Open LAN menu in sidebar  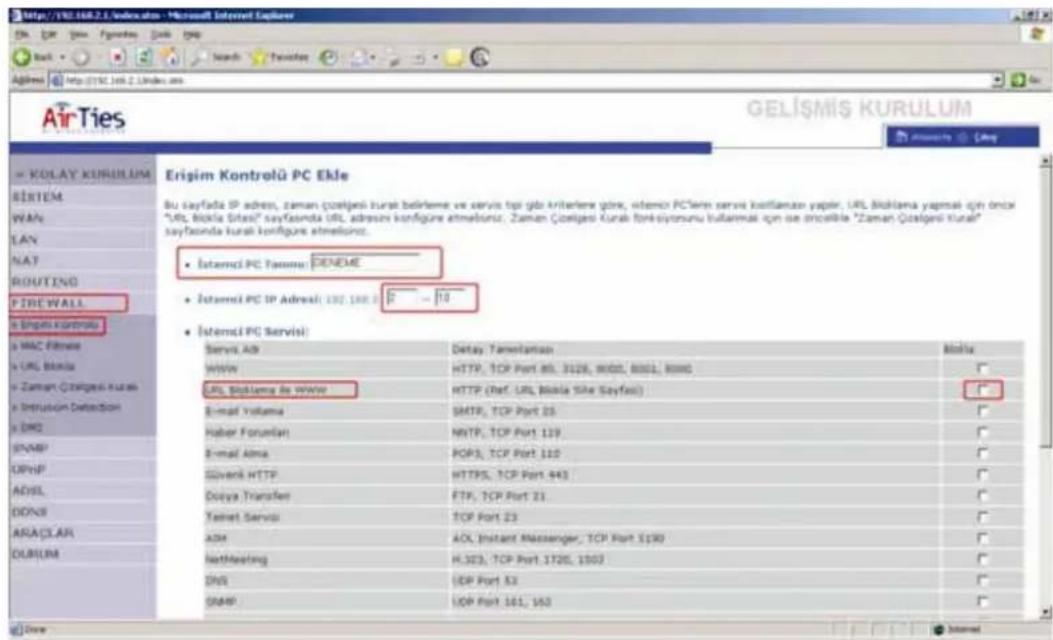tap(25, 239)
